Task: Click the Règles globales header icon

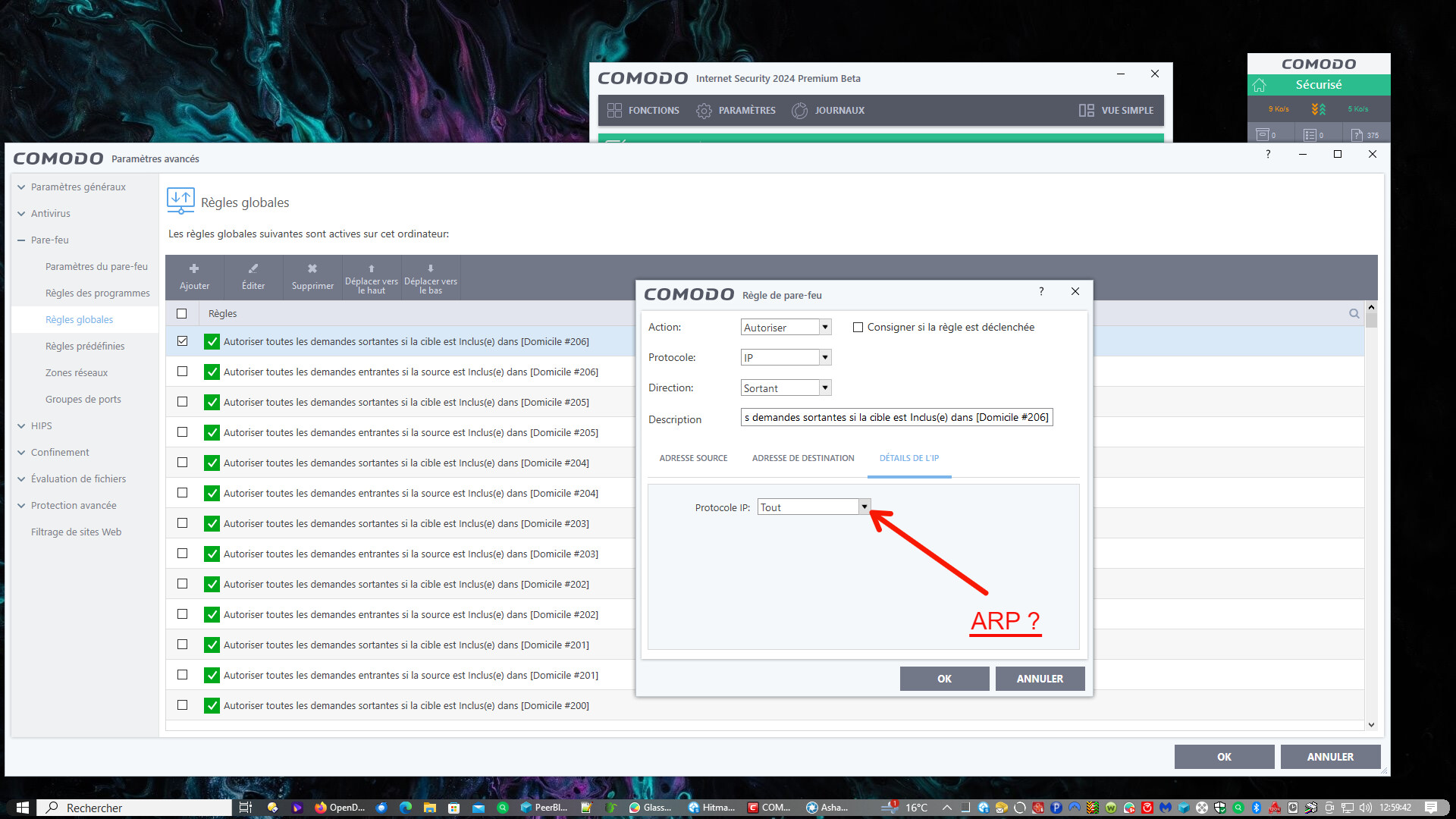Action: click(180, 201)
